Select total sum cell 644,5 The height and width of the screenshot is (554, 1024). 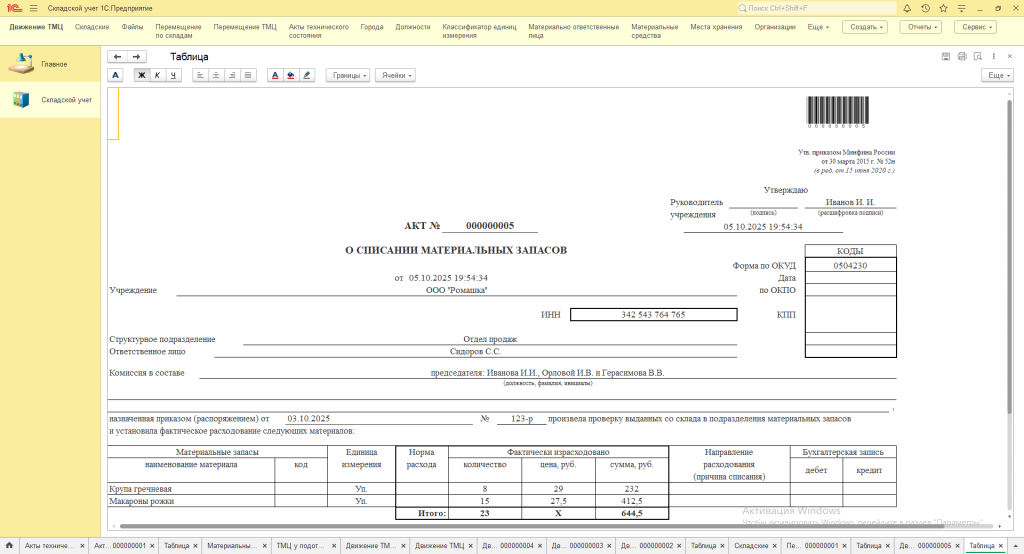(x=632, y=513)
